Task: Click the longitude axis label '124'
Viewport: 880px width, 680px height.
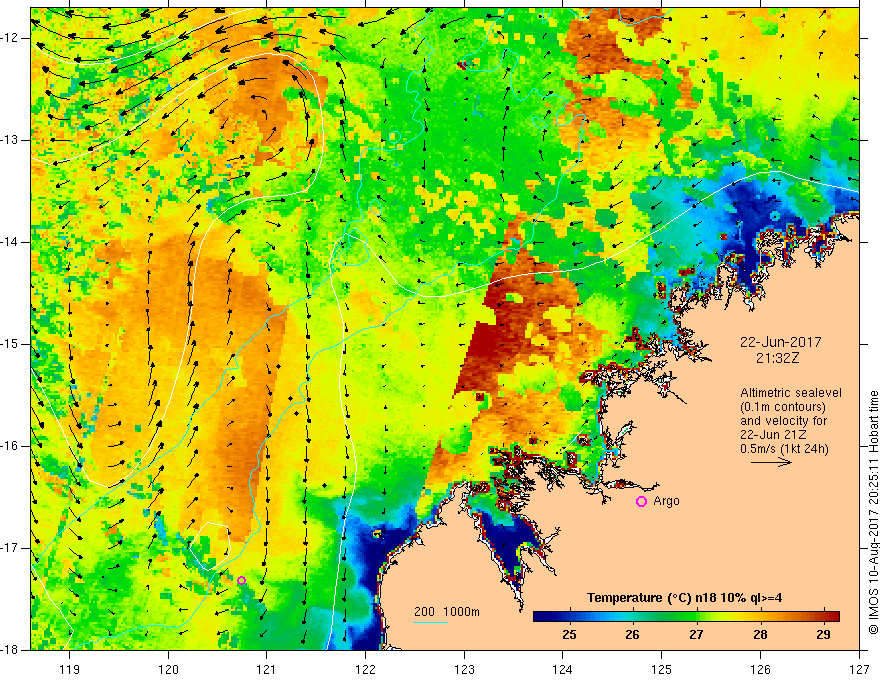Action: pyautogui.click(x=563, y=669)
